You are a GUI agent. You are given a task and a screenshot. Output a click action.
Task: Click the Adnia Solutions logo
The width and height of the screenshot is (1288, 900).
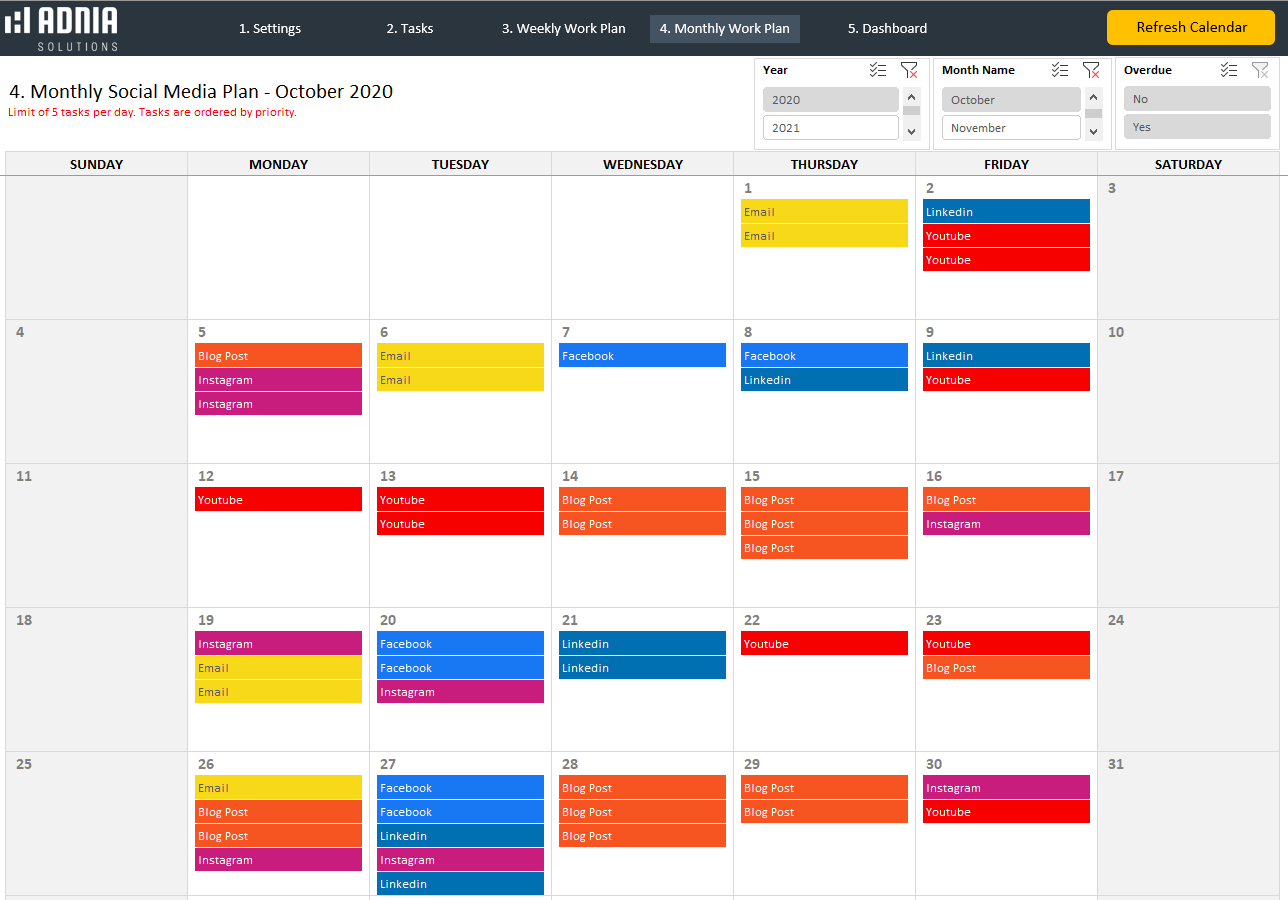(x=62, y=28)
